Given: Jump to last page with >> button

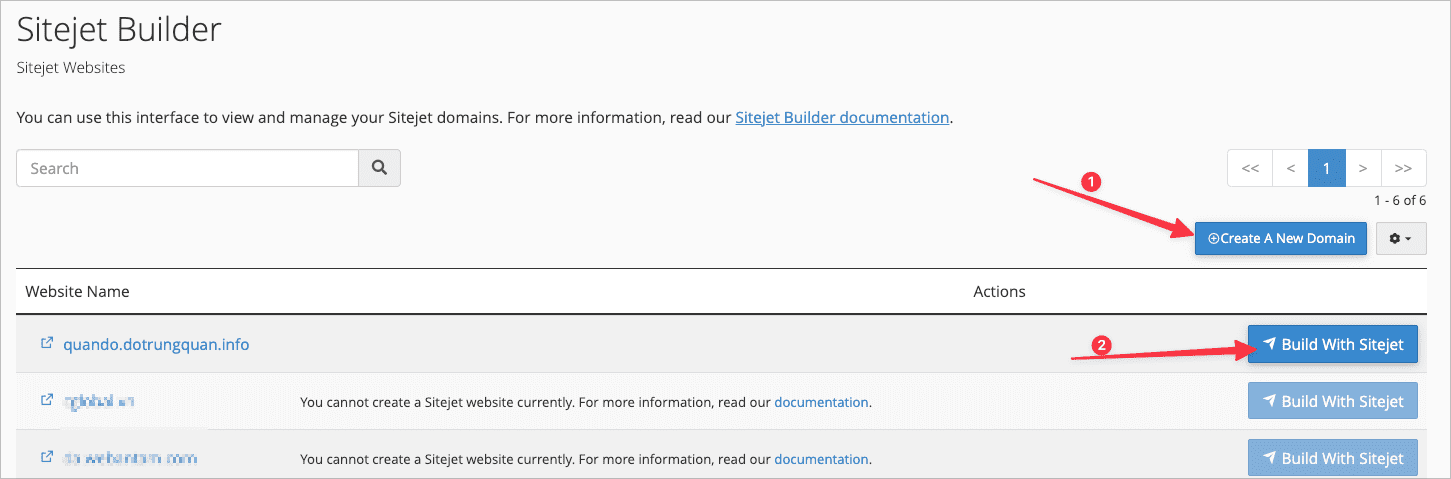Looking at the screenshot, I should (x=1403, y=168).
